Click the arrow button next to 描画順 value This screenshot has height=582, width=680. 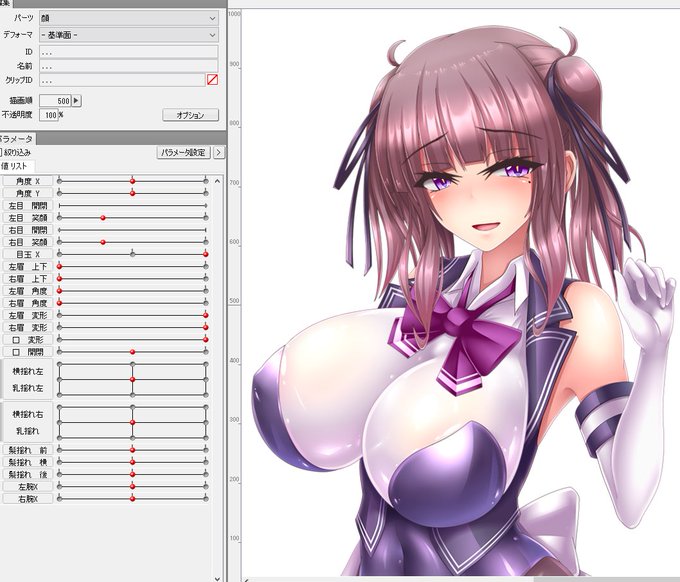[76, 101]
